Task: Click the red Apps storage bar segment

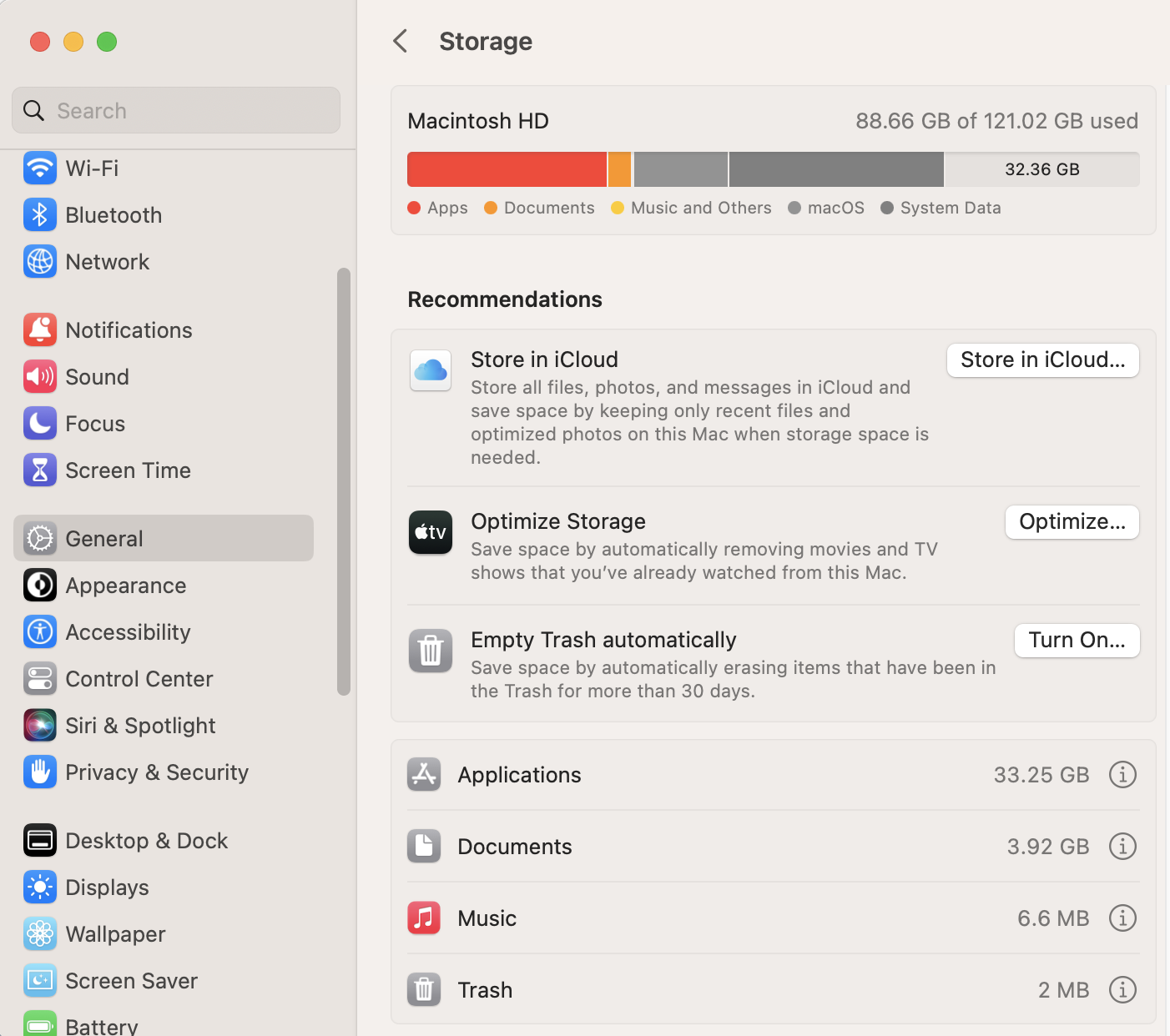Action: click(507, 169)
